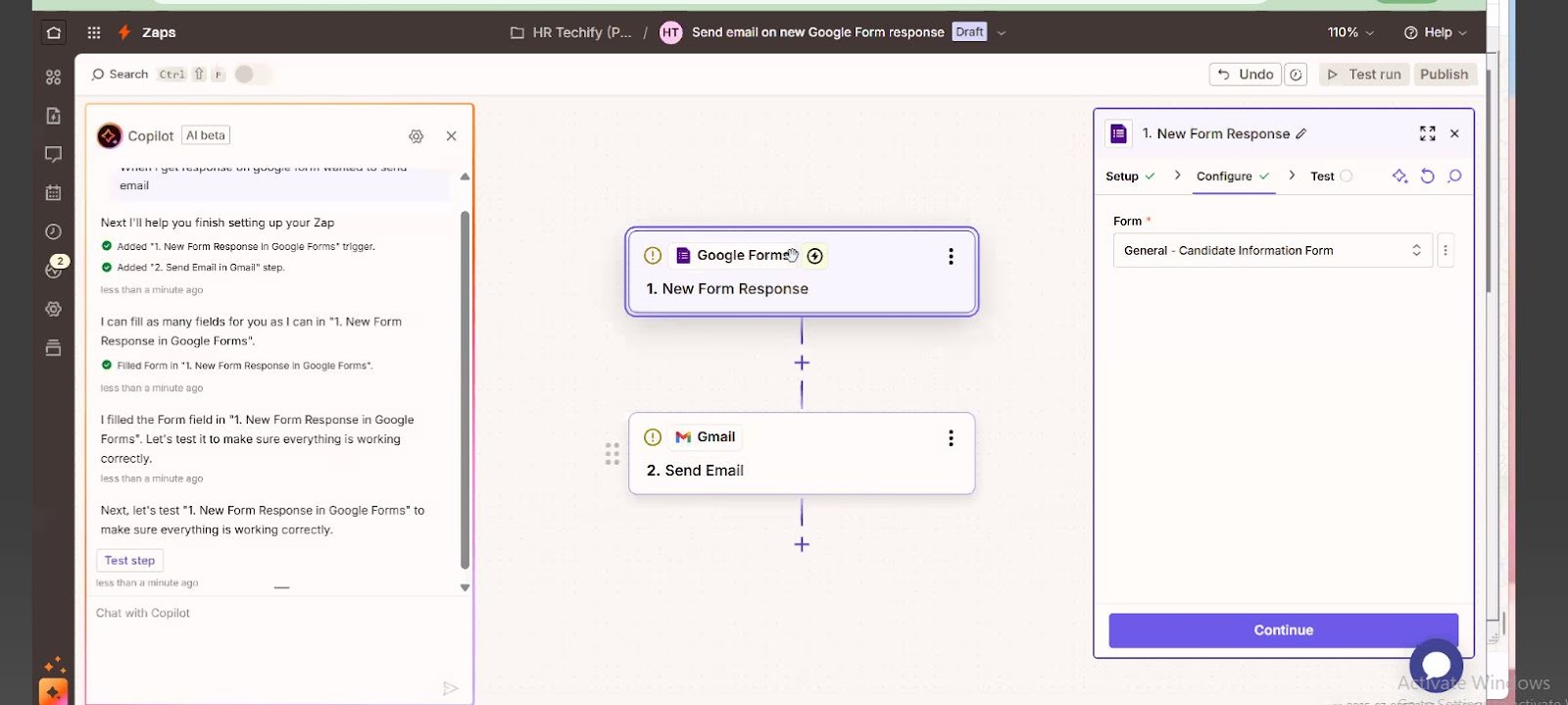
Task: Open the versions stack icon in sidebar
Action: [x=54, y=347]
